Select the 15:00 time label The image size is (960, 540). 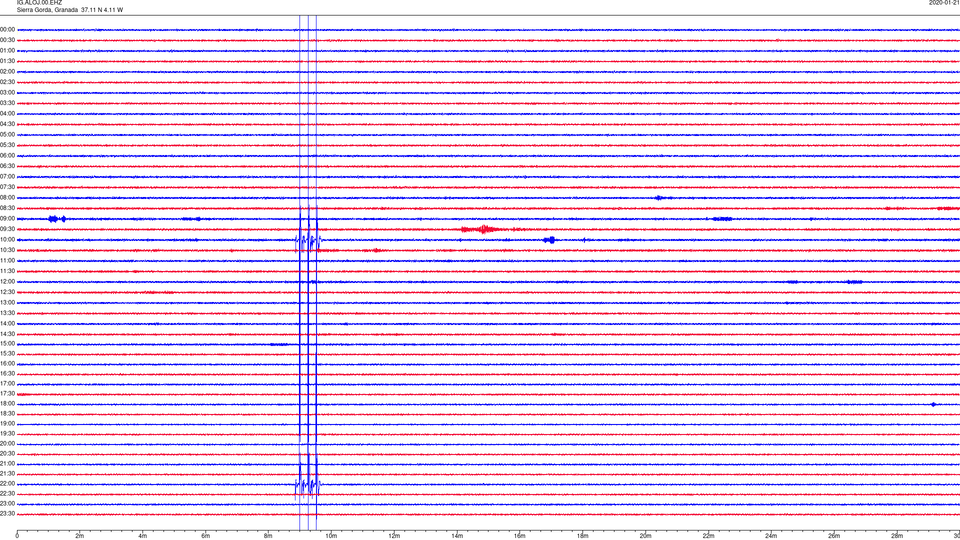pyautogui.click(x=7, y=344)
